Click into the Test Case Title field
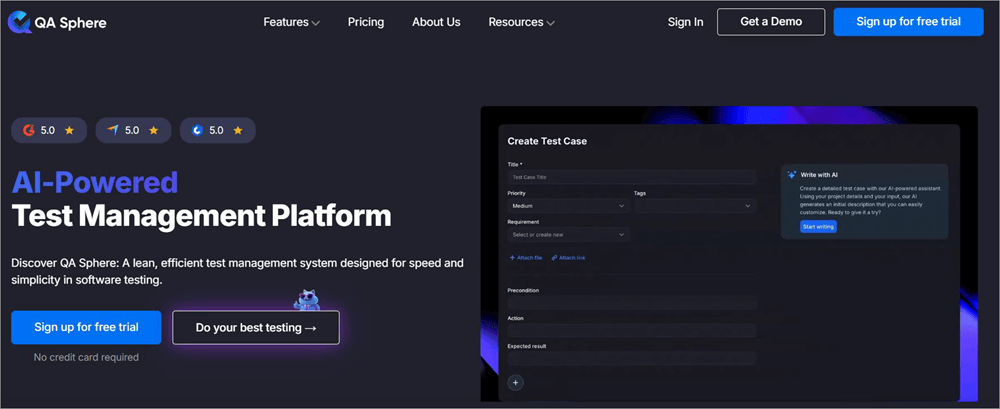 point(631,177)
